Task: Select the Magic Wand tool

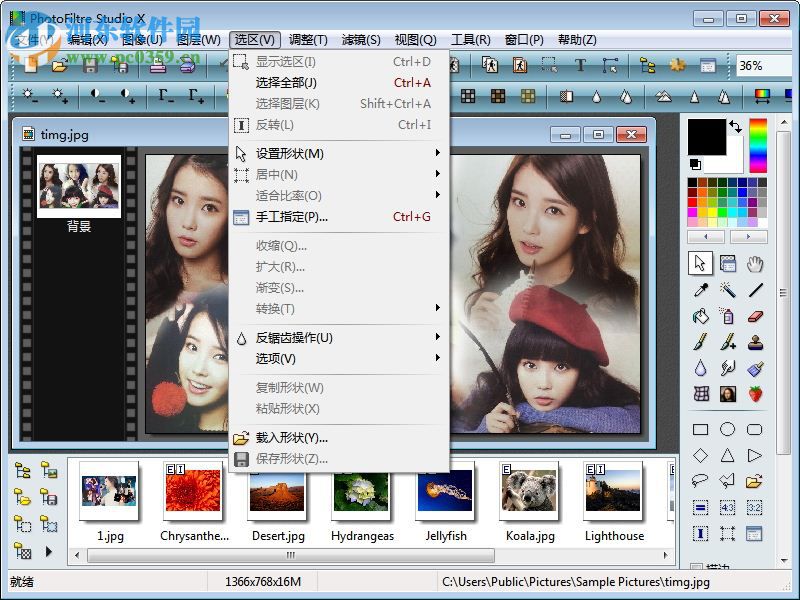Action: (728, 290)
